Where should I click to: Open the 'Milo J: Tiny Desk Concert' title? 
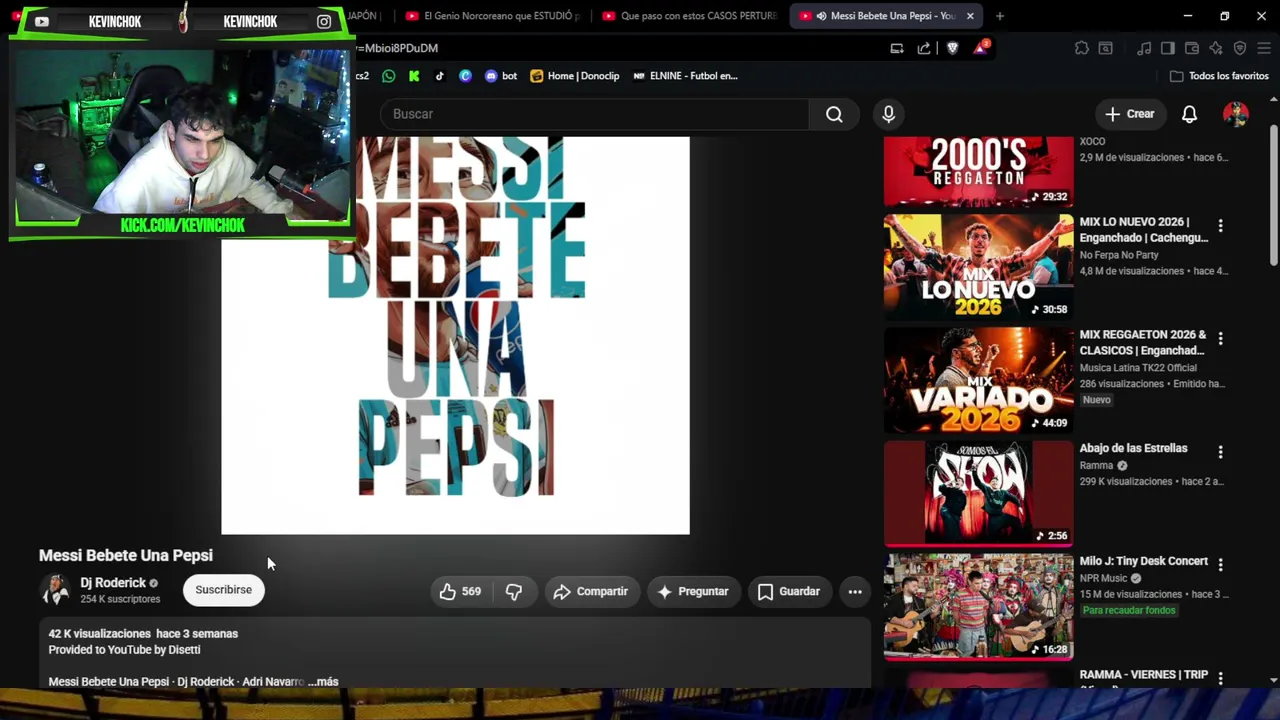tap(1144, 561)
